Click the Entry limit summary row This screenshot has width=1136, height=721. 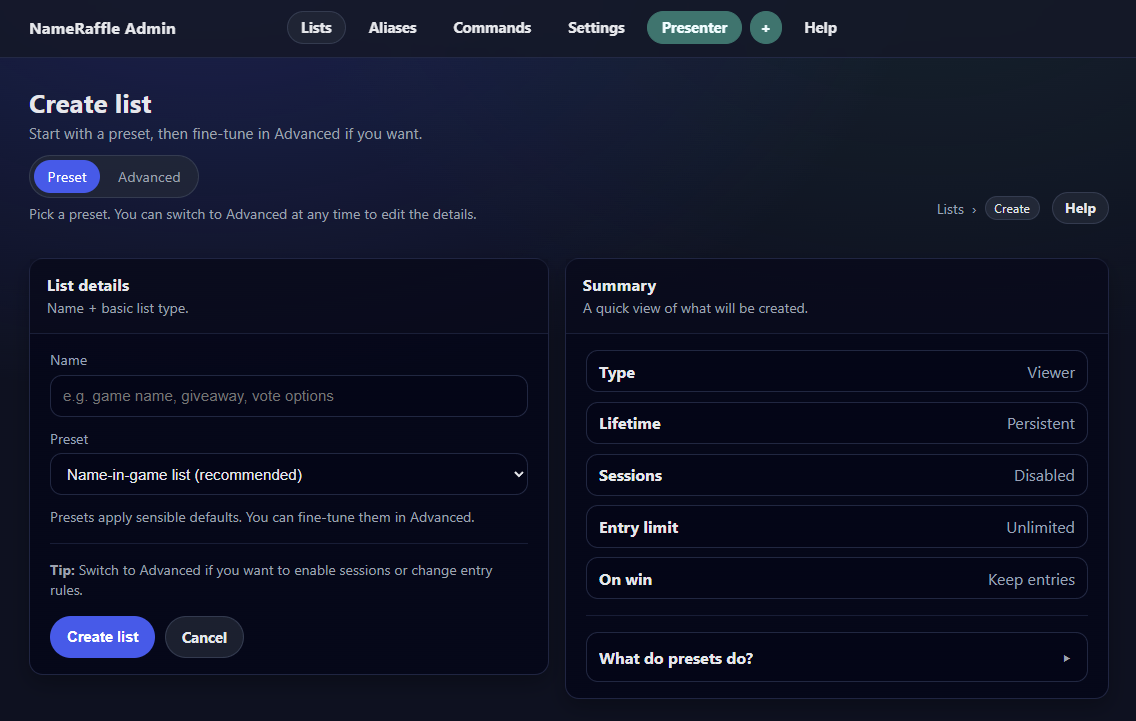tap(836, 526)
